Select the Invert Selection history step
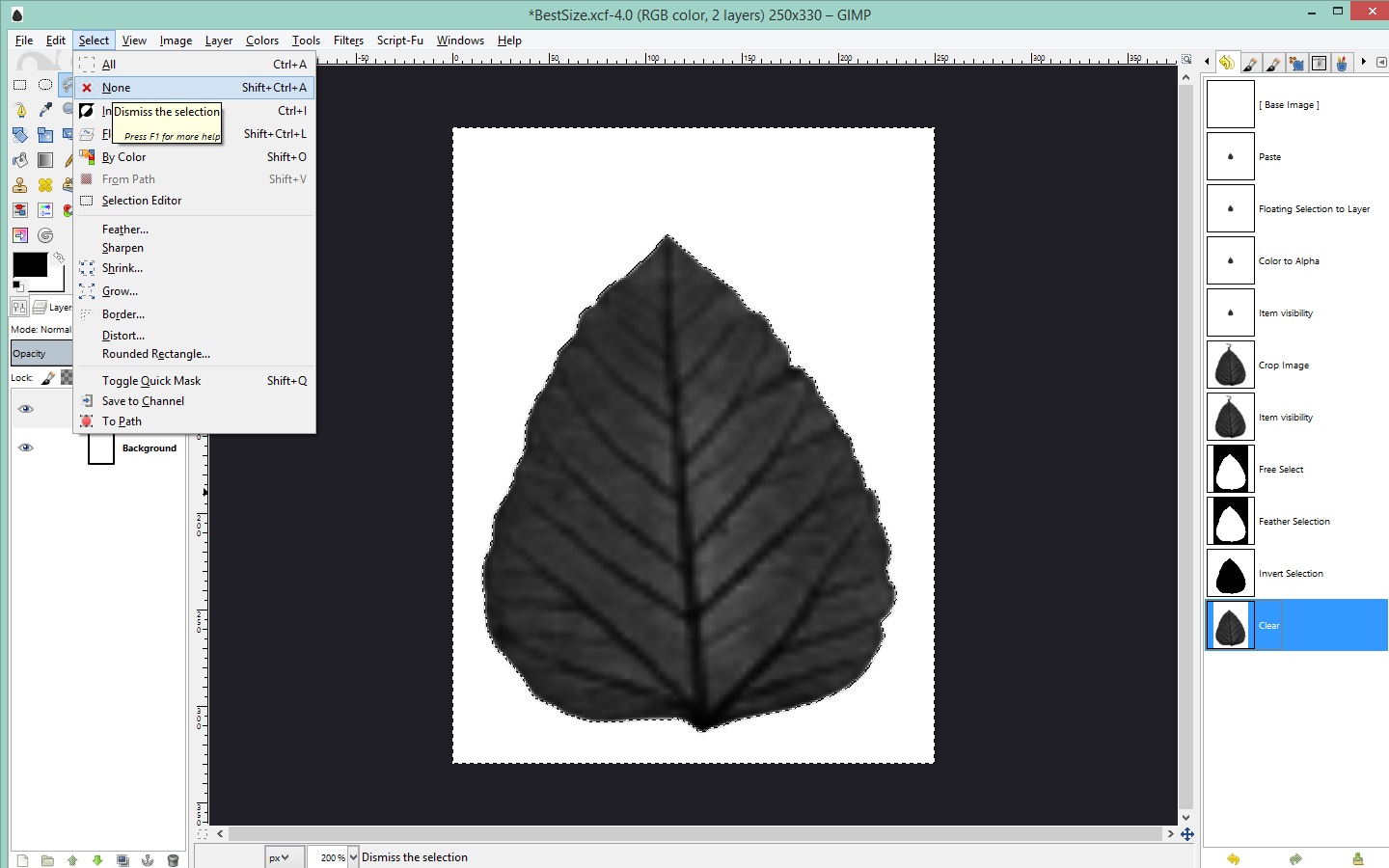Viewport: 1389px width, 868px height. coord(1296,573)
